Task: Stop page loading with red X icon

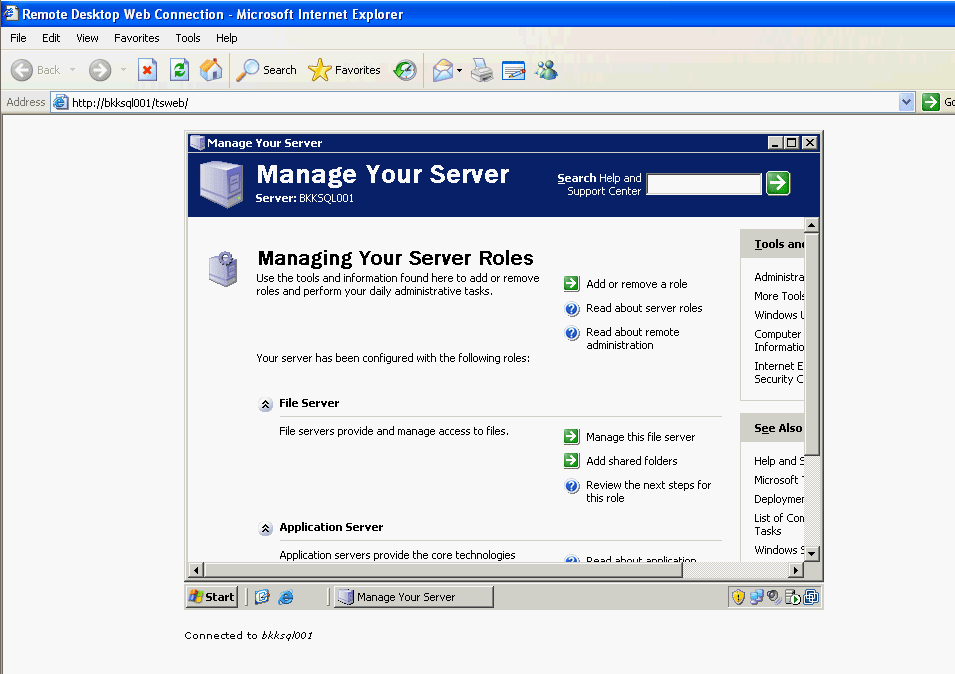Action: coord(147,70)
